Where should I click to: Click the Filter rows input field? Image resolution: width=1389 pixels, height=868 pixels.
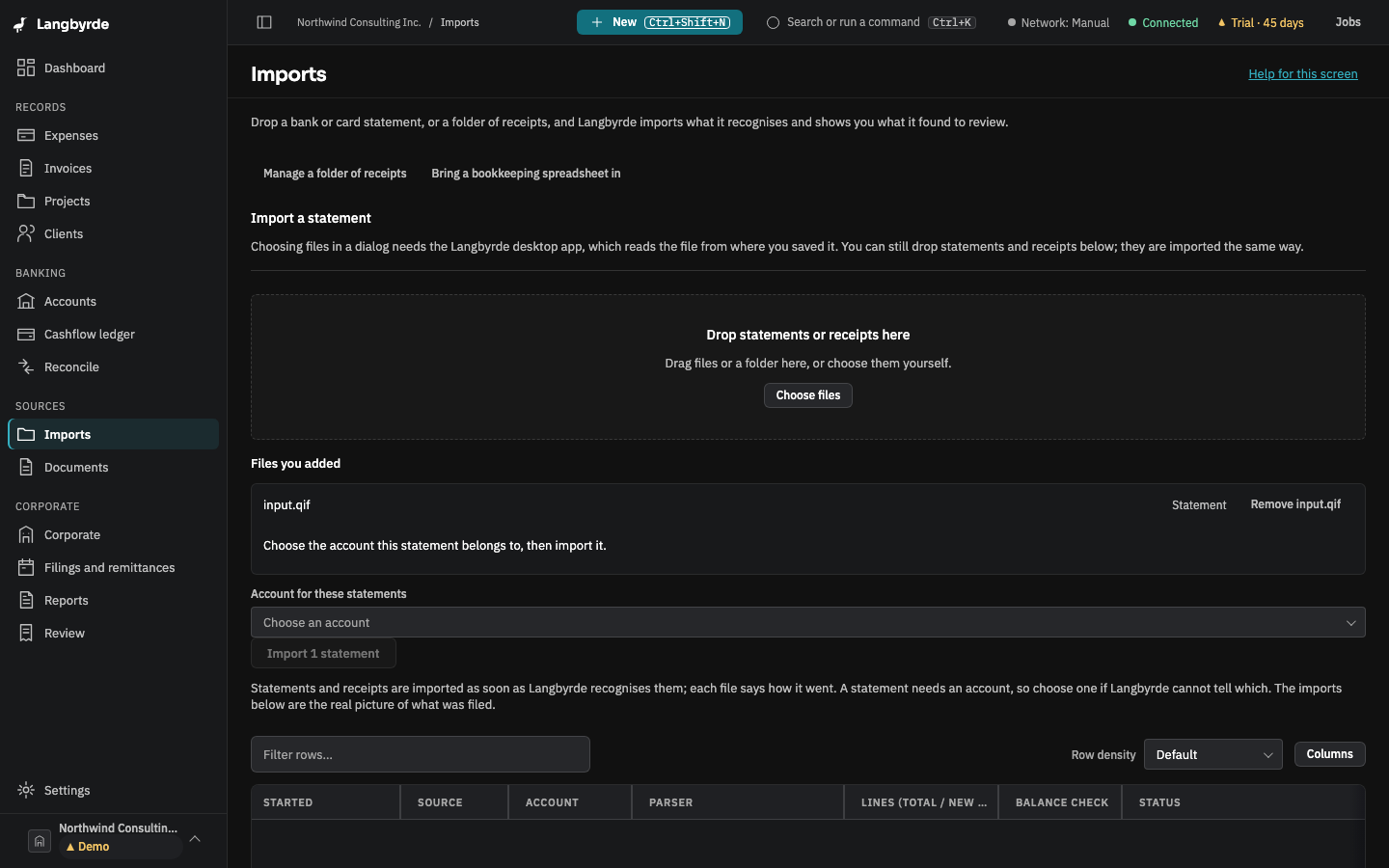pyautogui.click(x=421, y=754)
